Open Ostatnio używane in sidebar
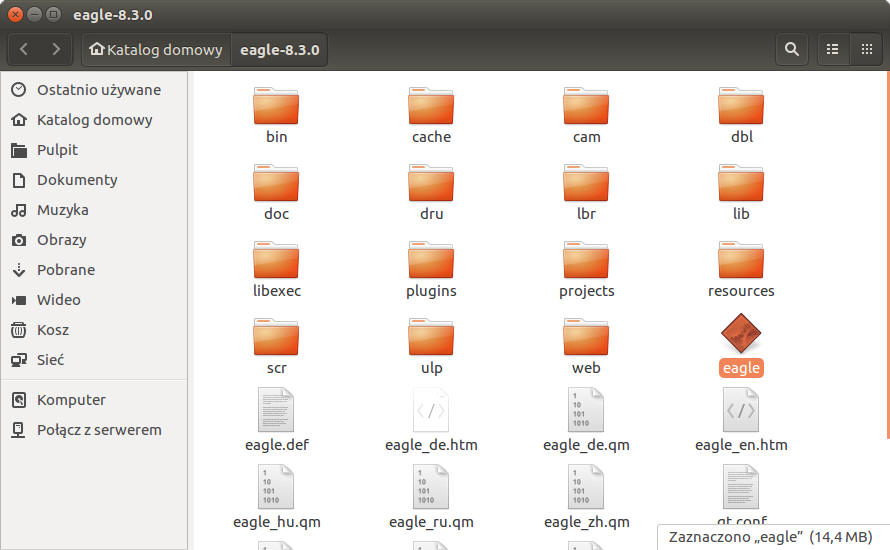The height and width of the screenshot is (550, 890). pyautogui.click(x=98, y=90)
